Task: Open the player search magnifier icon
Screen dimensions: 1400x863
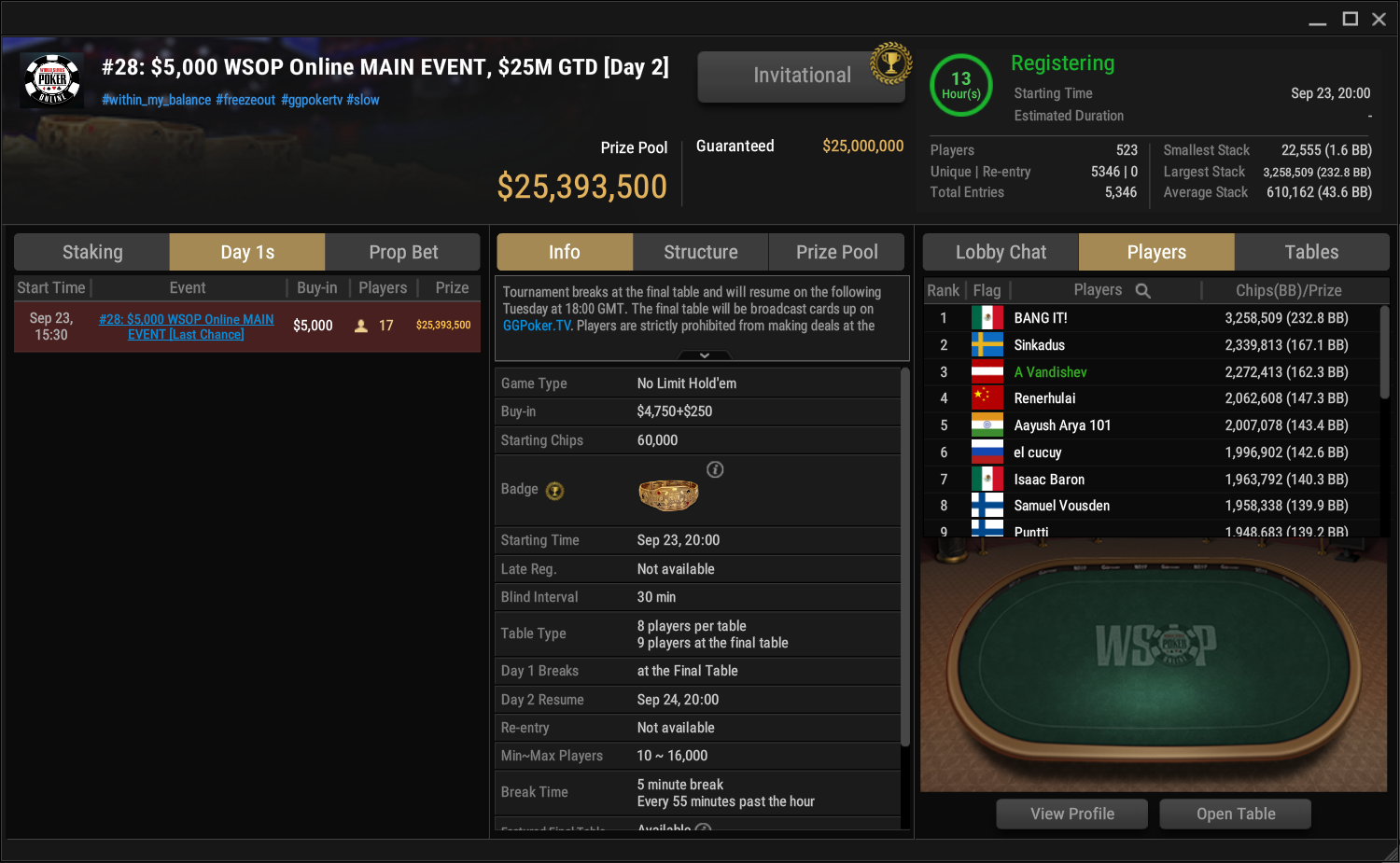Action: (1142, 291)
